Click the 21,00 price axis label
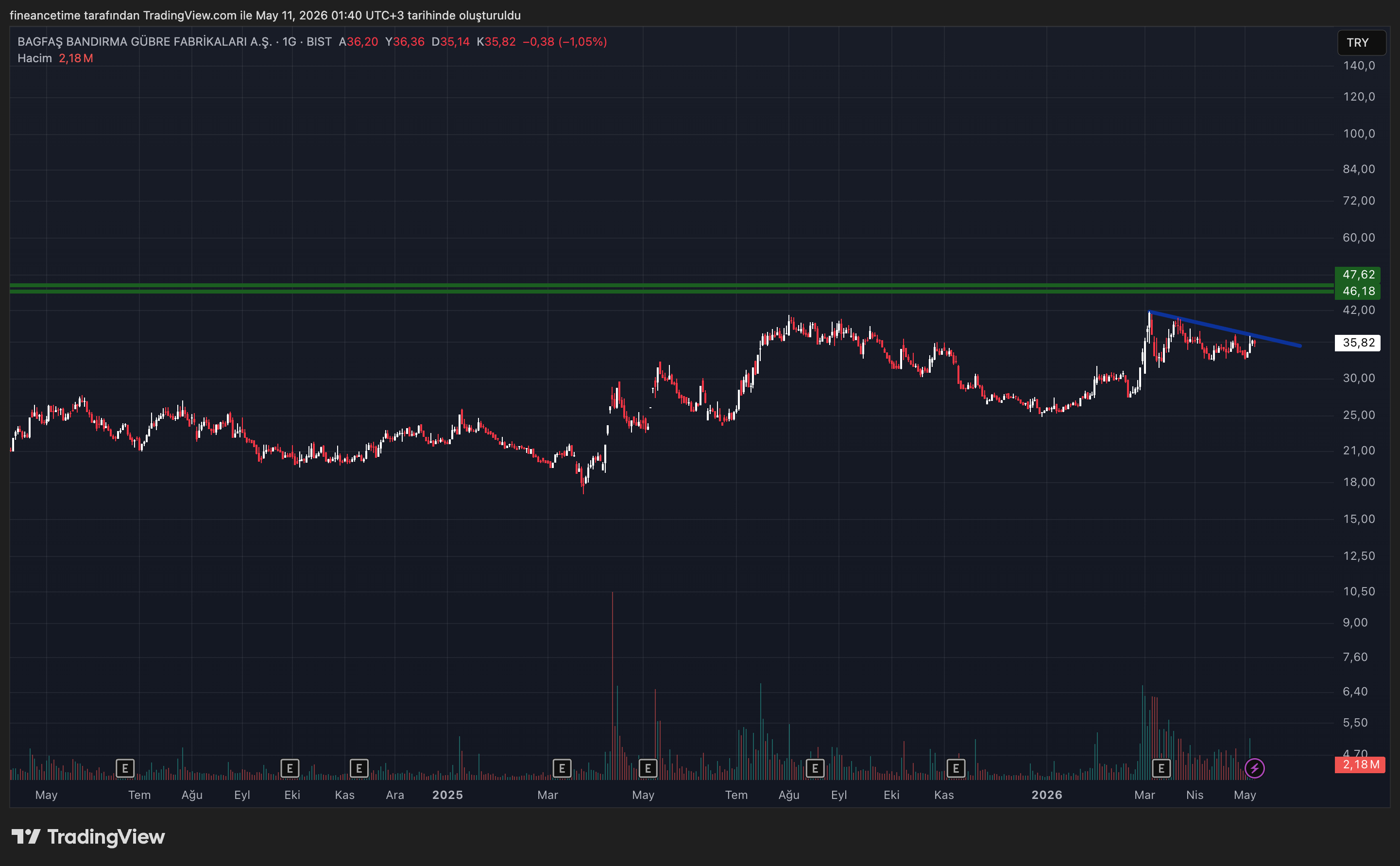 pyautogui.click(x=1359, y=451)
